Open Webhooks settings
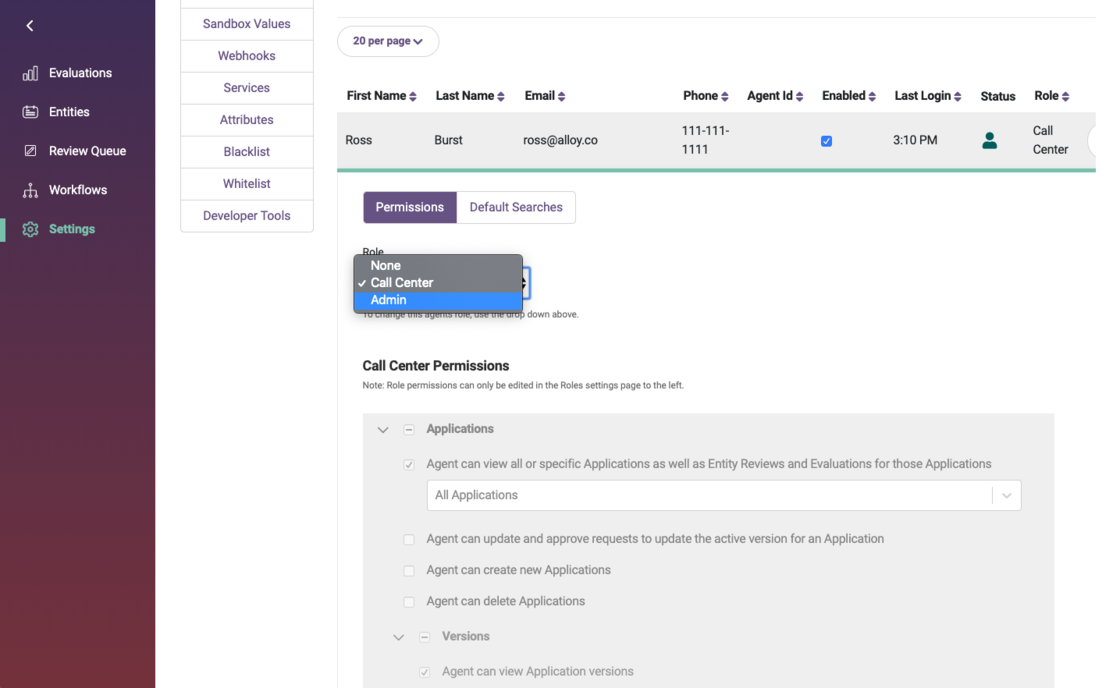1120x688 pixels. point(246,55)
